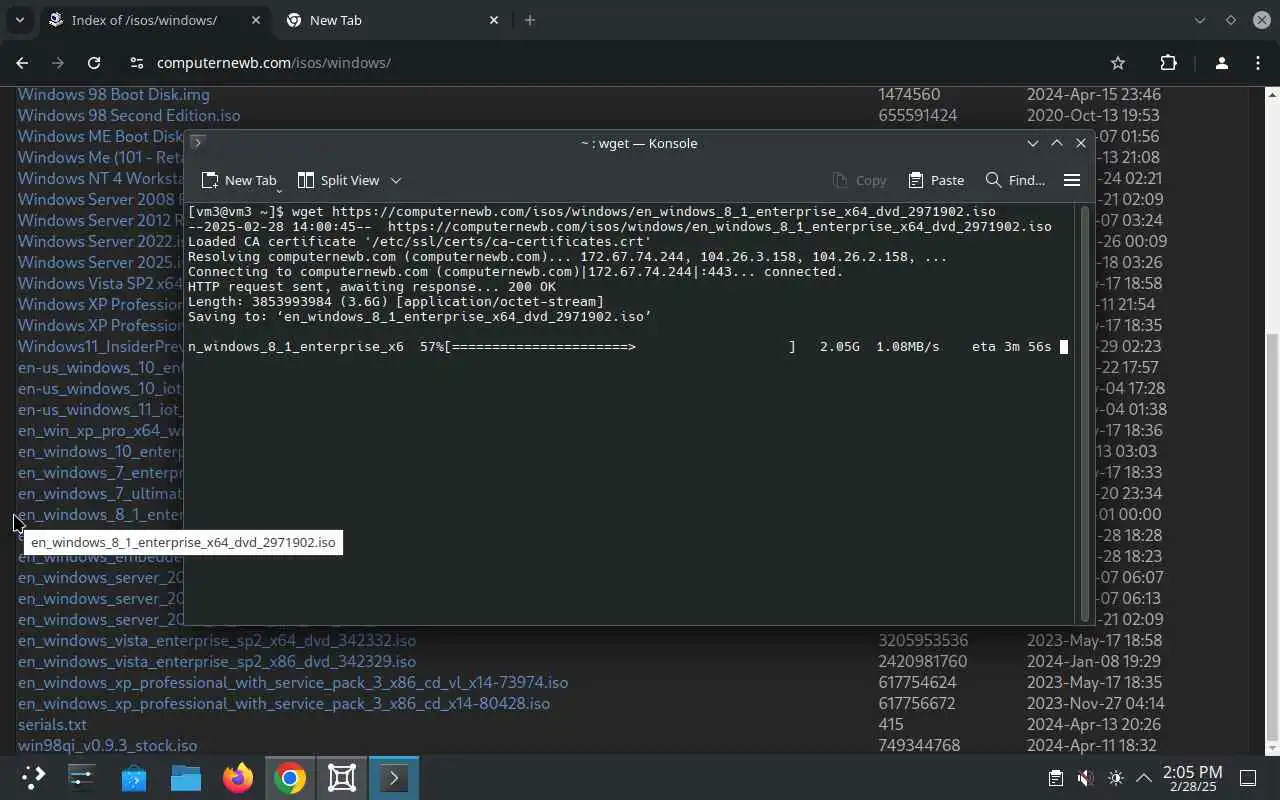Open a new Chrome tab with plus button

tap(530, 20)
